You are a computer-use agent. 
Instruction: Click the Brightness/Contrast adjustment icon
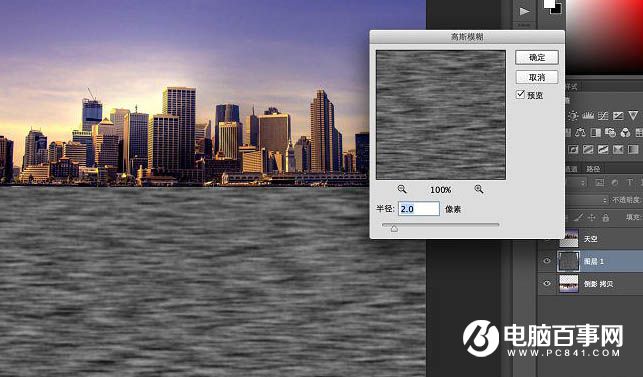click(x=573, y=116)
